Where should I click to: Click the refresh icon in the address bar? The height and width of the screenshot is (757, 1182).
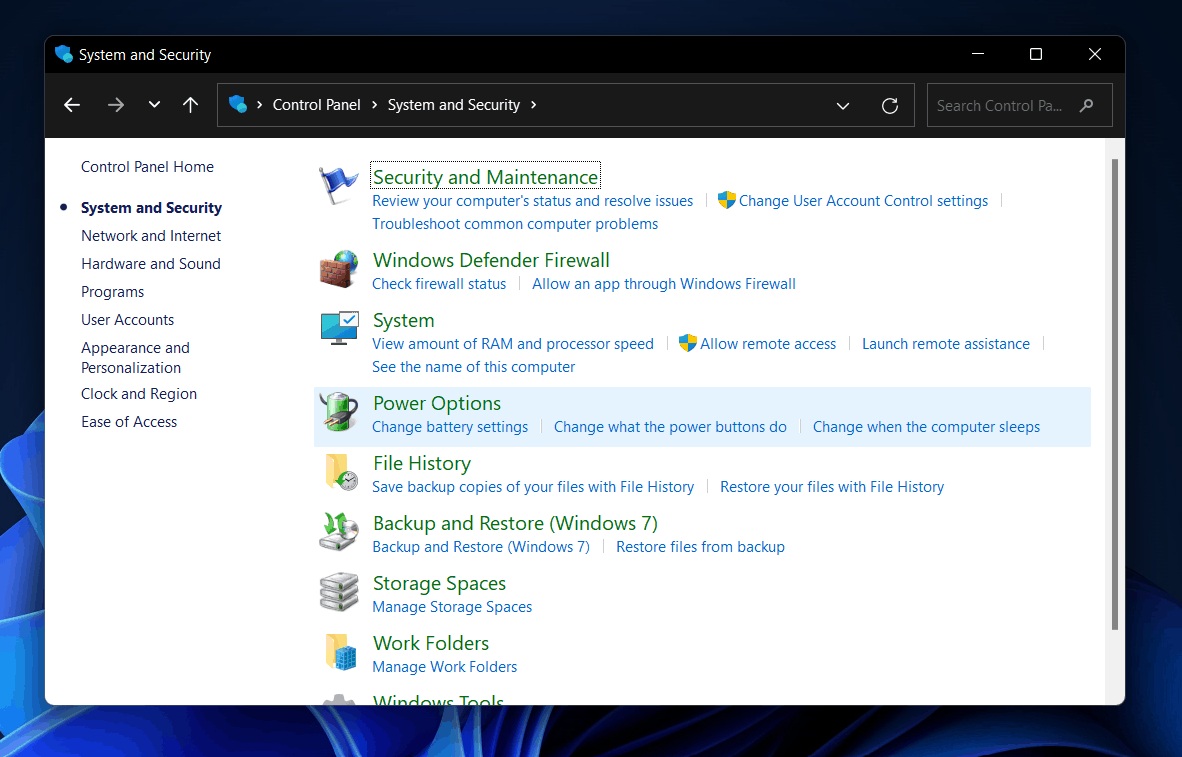point(890,104)
